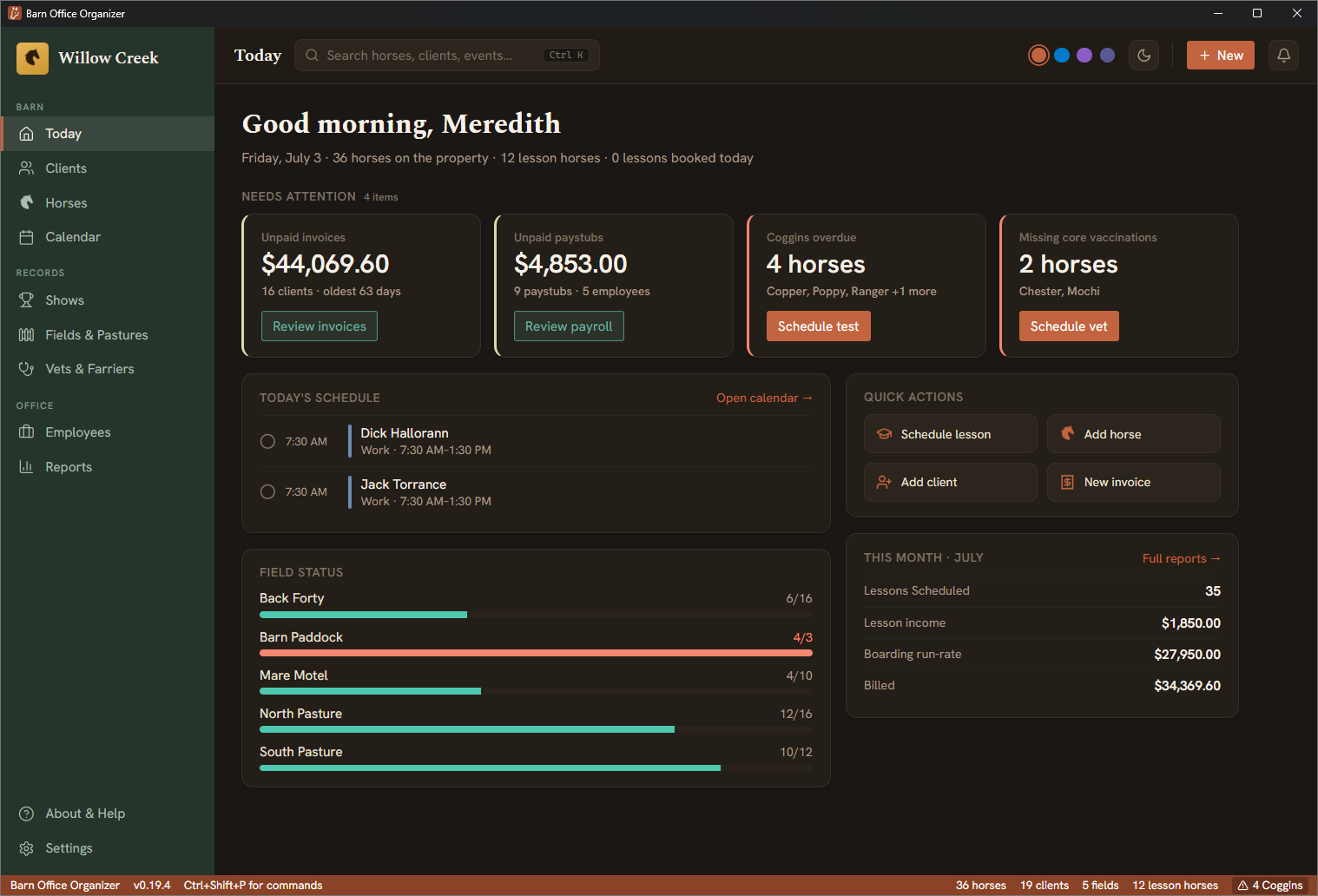The height and width of the screenshot is (896, 1318).
Task: Click Schedule vet for missing vaccinations
Action: coord(1069,326)
